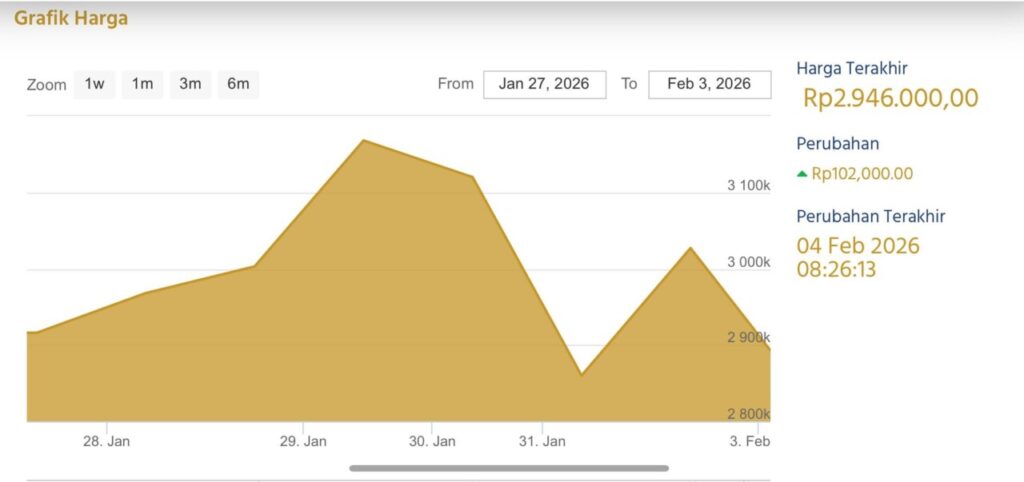
Task: Select the "29. Jan" date label
Action: point(302,441)
